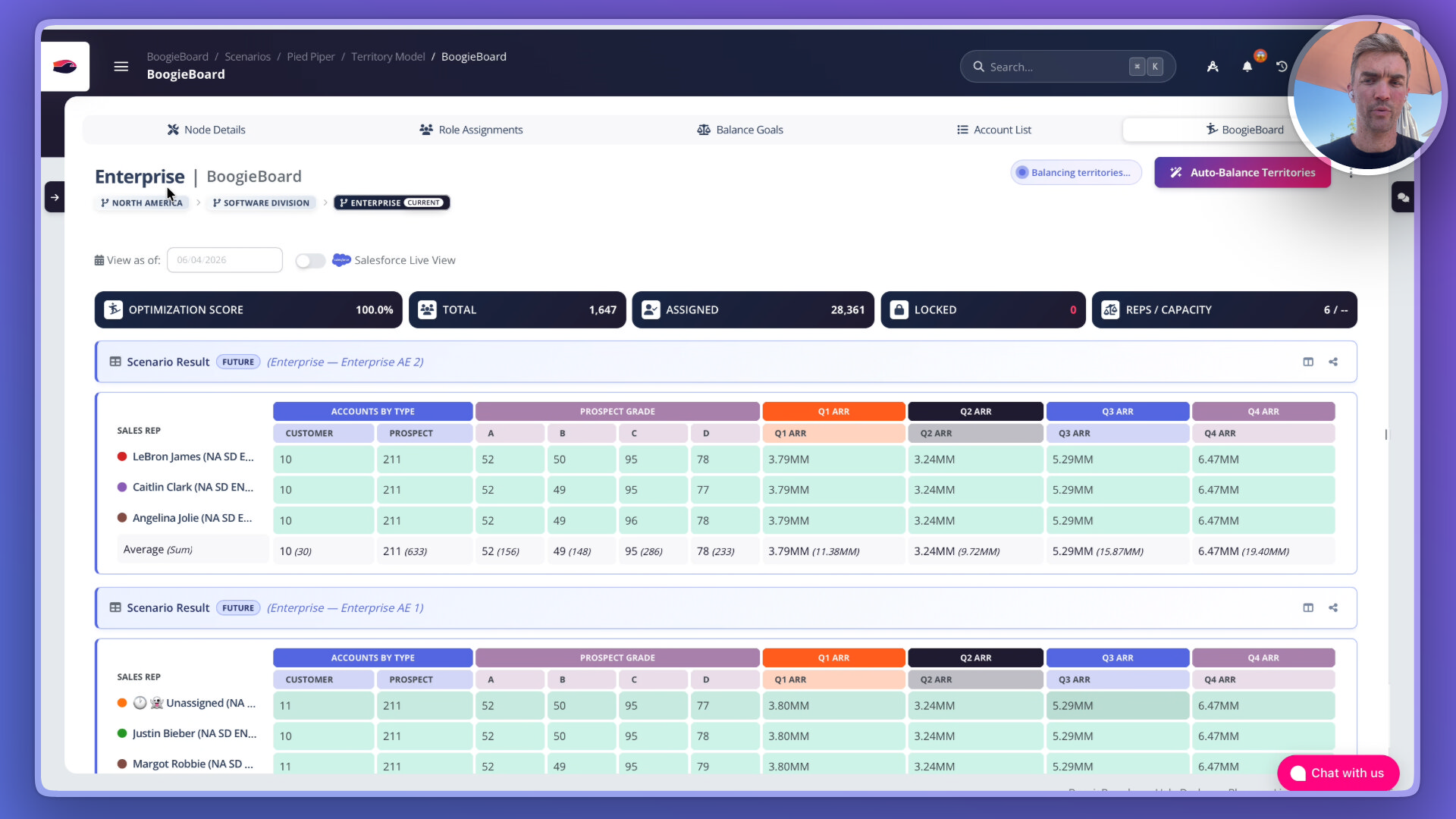
Task: Click Caitlin Clark purple color dot
Action: tap(122, 487)
